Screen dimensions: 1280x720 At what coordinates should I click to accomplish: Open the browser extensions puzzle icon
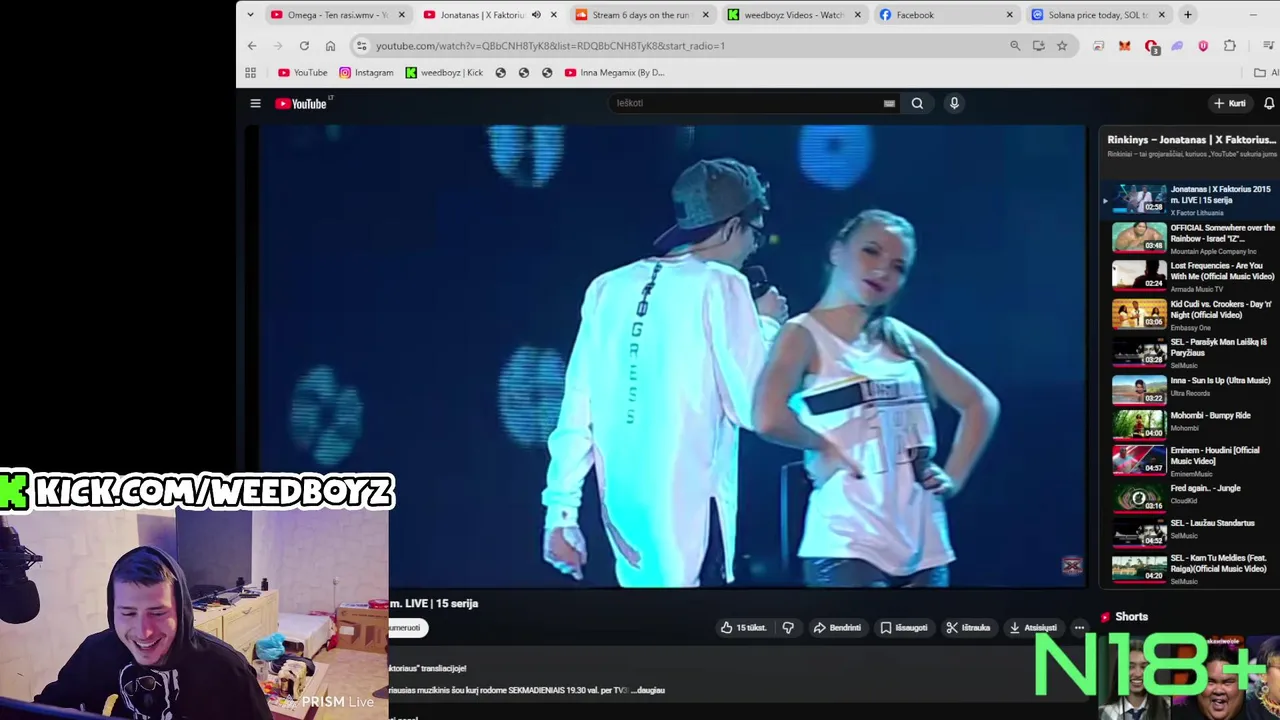click(1230, 45)
